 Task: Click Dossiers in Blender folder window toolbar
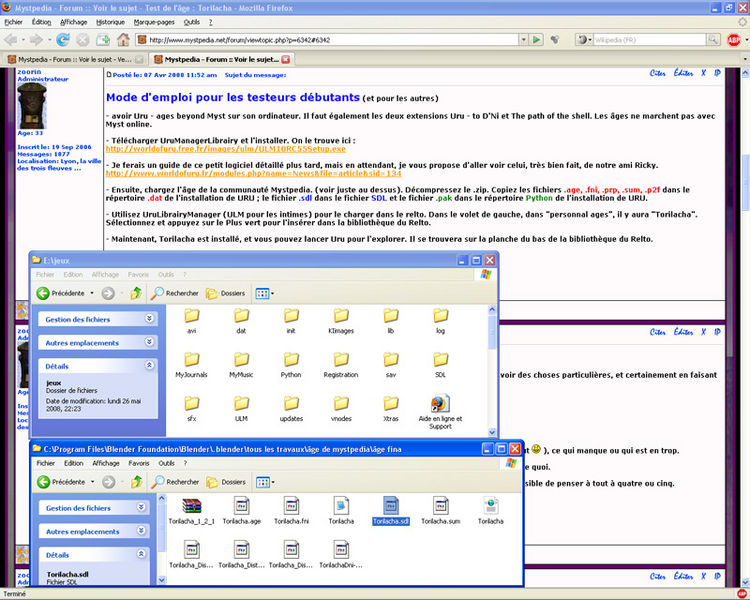(226, 482)
